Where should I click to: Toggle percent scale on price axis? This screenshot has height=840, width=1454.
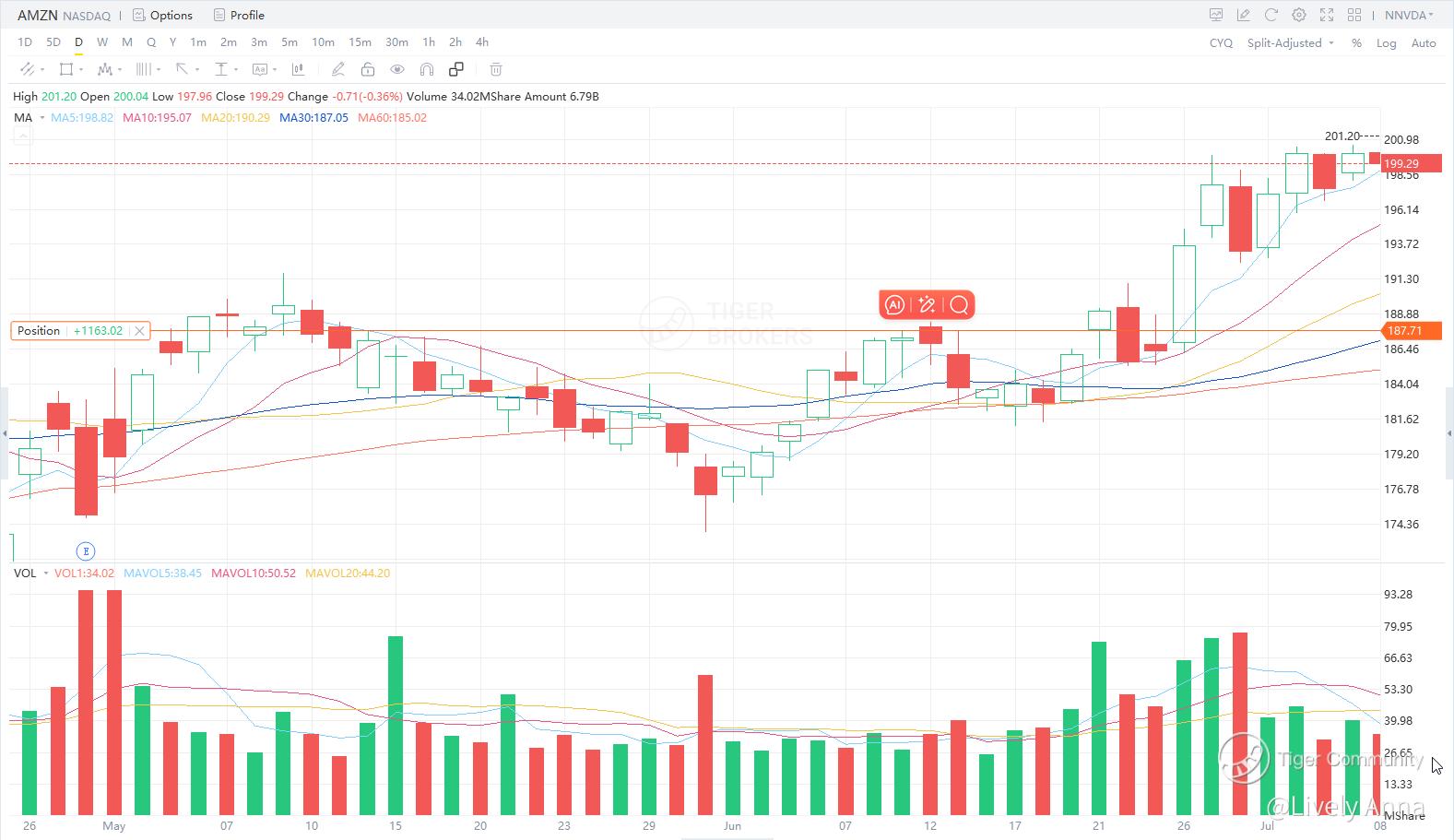[1356, 43]
